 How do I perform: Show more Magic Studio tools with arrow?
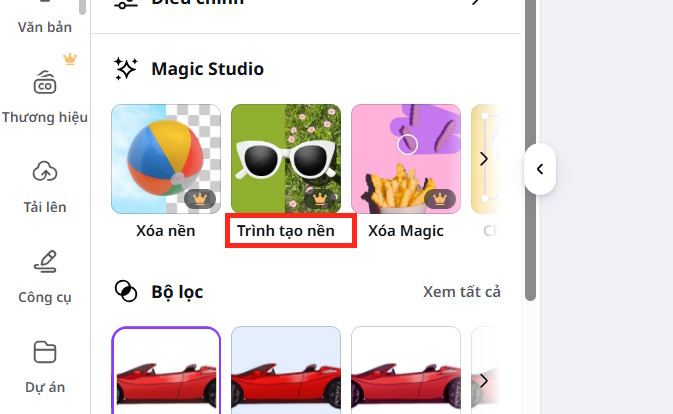tap(484, 159)
